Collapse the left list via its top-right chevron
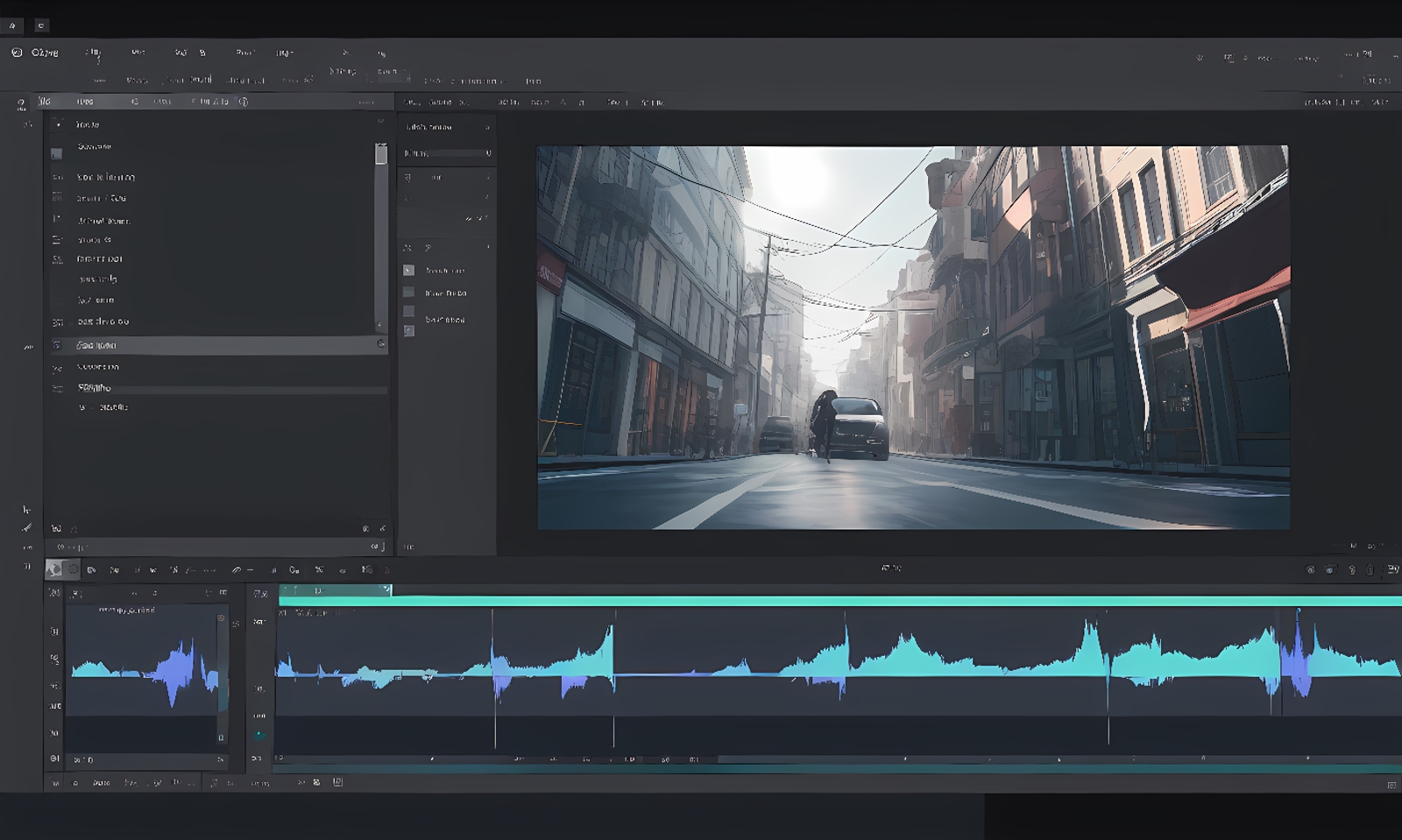This screenshot has width=1402, height=840. [380, 123]
